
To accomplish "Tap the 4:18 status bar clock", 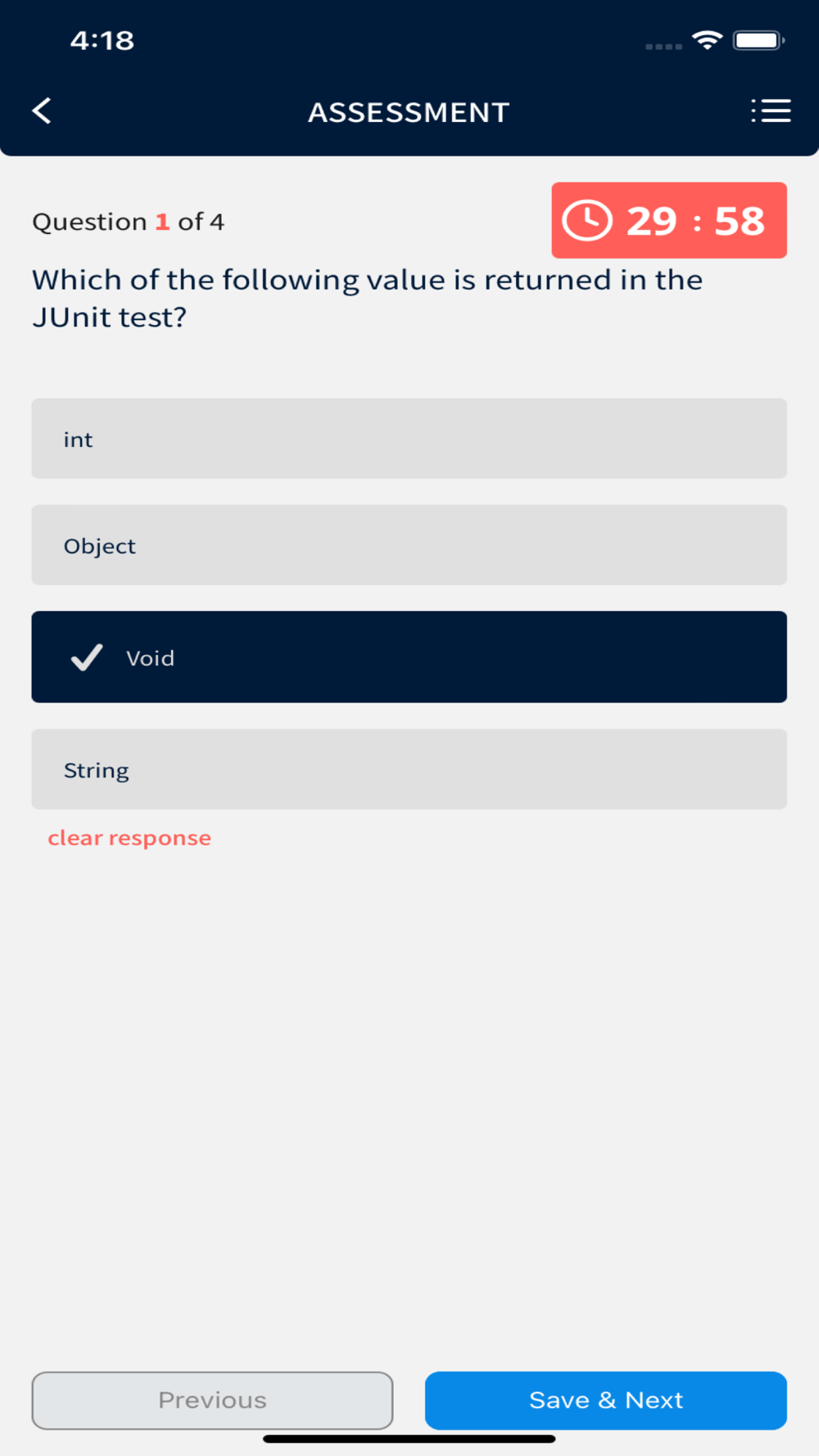I will coord(102,40).
